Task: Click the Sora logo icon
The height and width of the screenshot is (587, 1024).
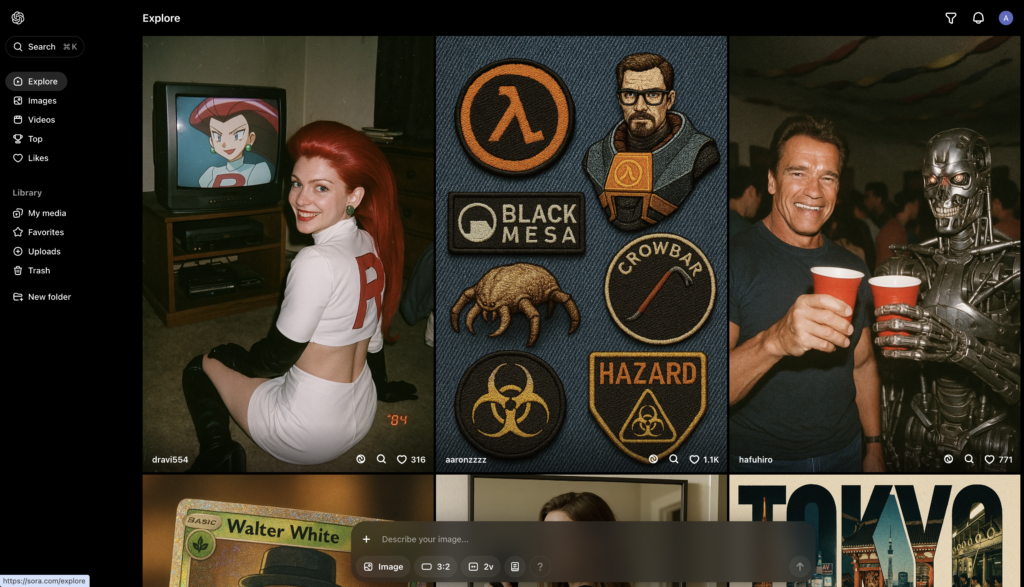Action: pyautogui.click(x=18, y=18)
